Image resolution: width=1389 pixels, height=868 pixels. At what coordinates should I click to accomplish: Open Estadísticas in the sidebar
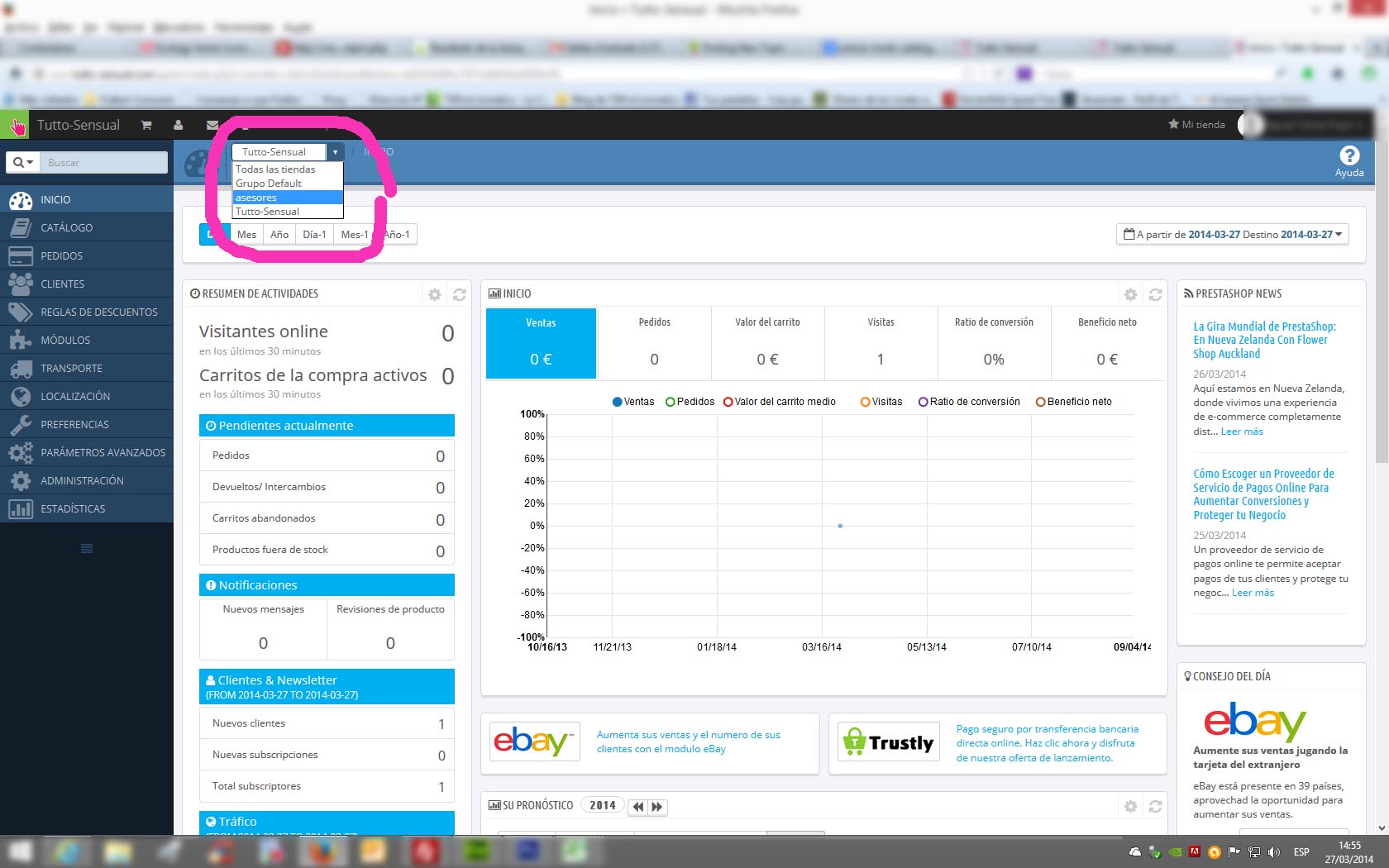click(87, 508)
